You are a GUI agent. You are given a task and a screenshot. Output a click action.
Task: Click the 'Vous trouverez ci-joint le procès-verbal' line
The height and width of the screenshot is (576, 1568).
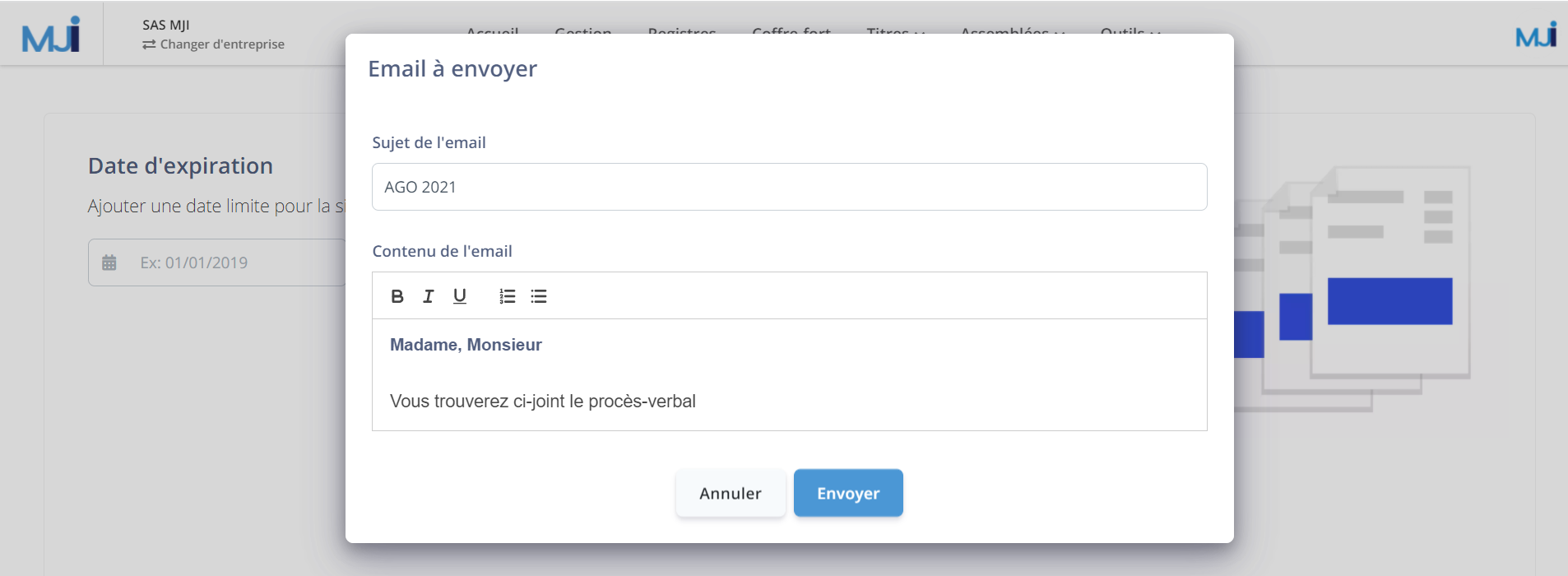[543, 402]
